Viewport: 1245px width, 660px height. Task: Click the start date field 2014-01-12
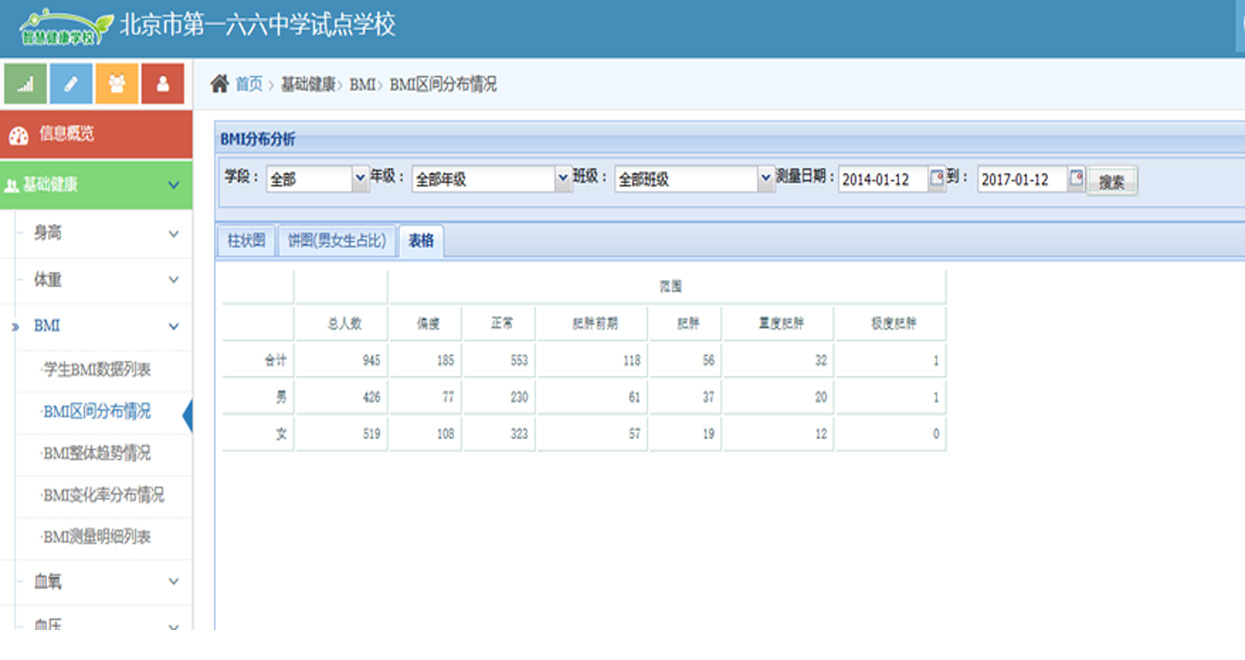point(882,180)
